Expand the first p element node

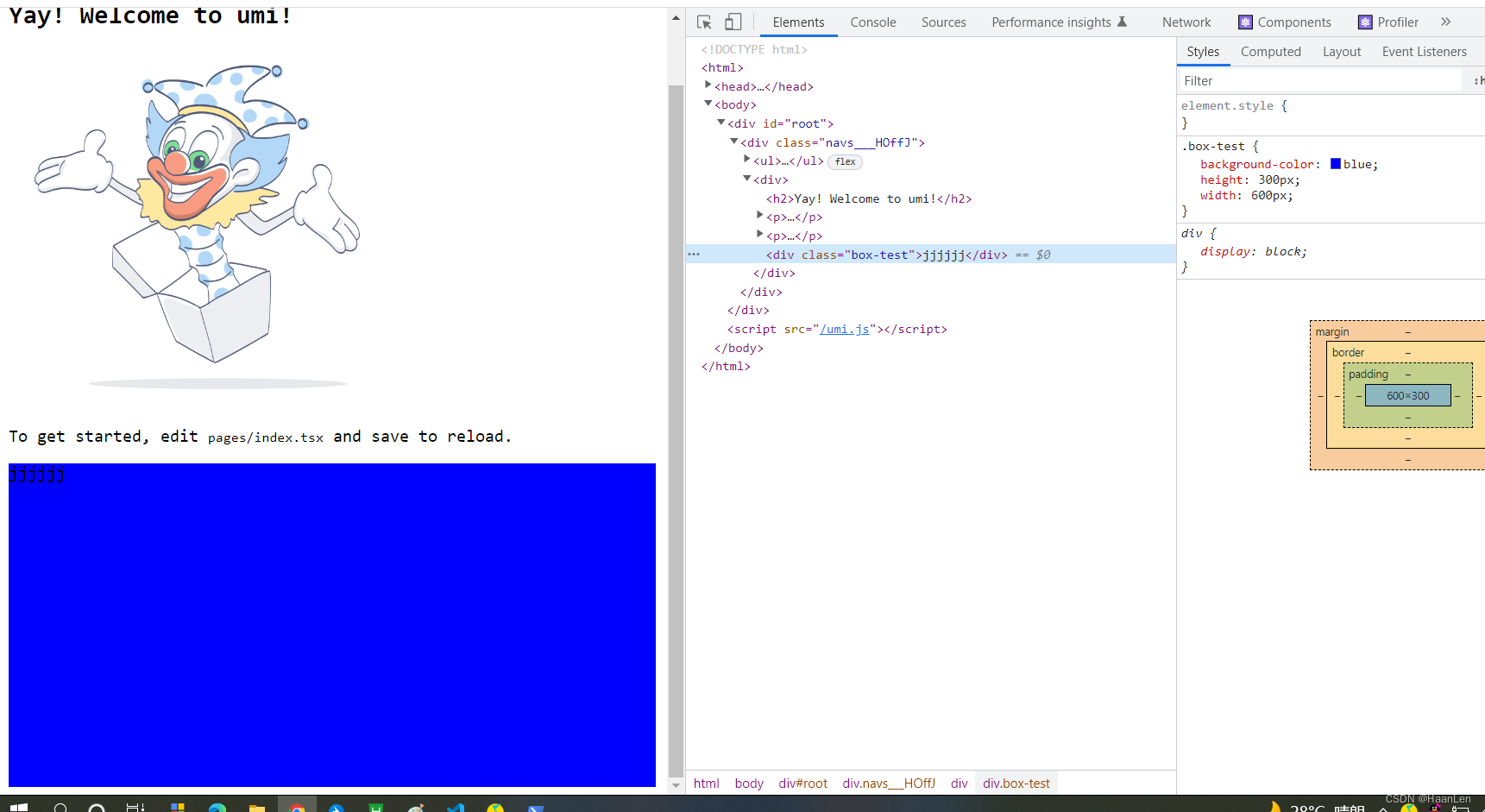tap(760, 215)
